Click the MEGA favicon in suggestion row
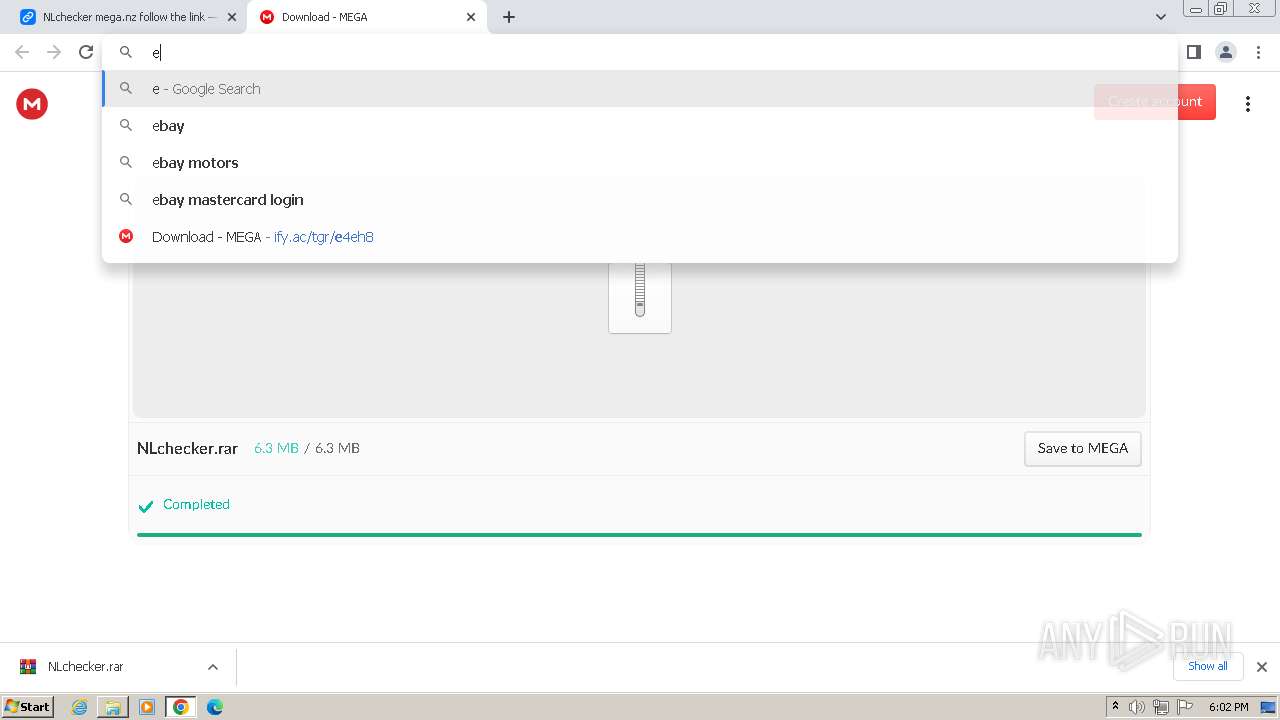The height and width of the screenshot is (720, 1280). pyautogui.click(x=126, y=236)
